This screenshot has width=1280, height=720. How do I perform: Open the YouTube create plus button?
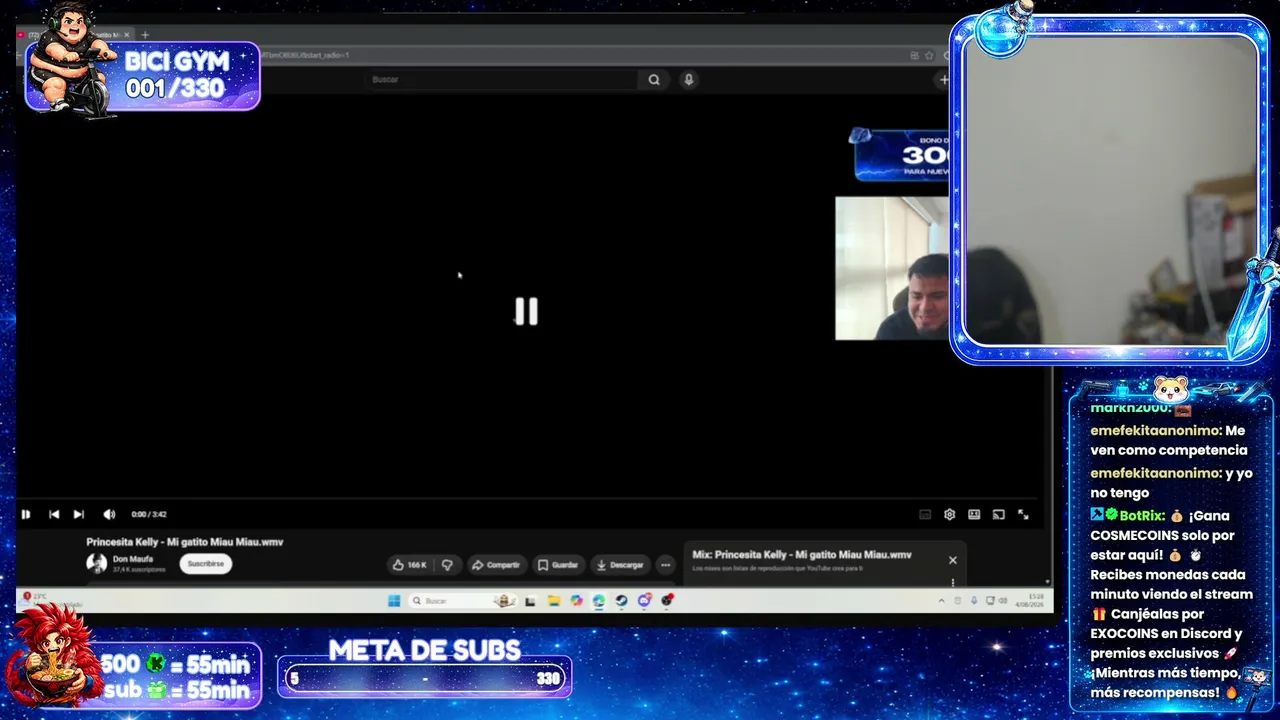click(x=943, y=80)
